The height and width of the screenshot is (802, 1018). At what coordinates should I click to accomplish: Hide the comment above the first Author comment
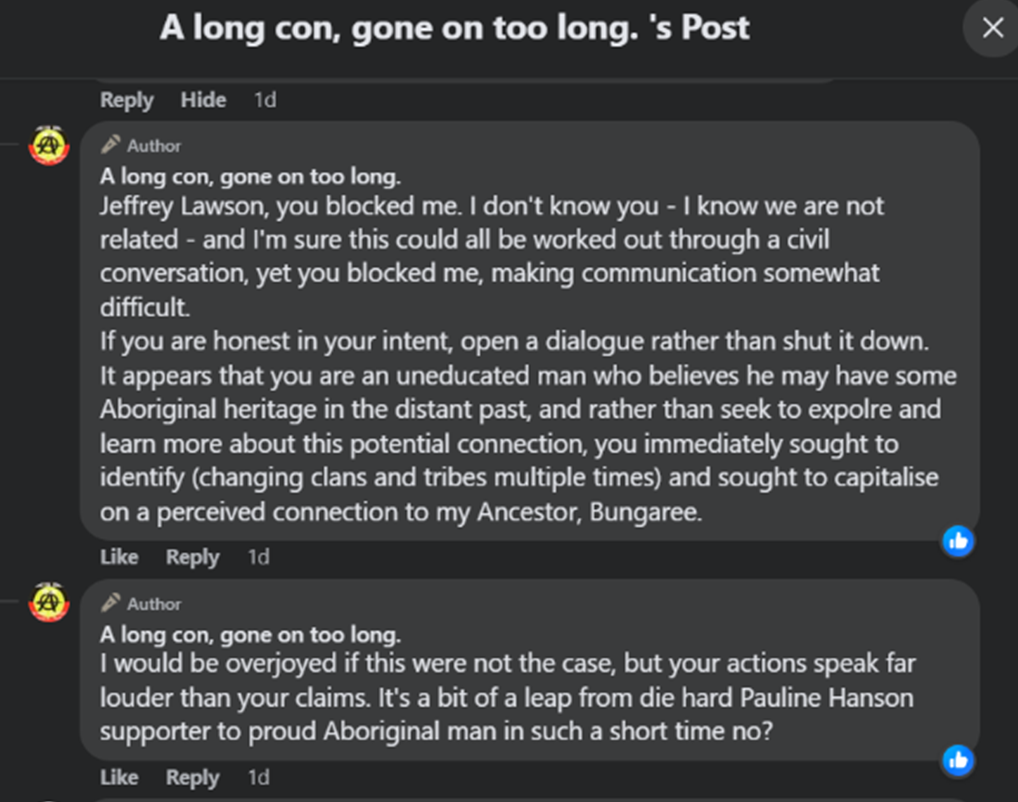[x=203, y=100]
